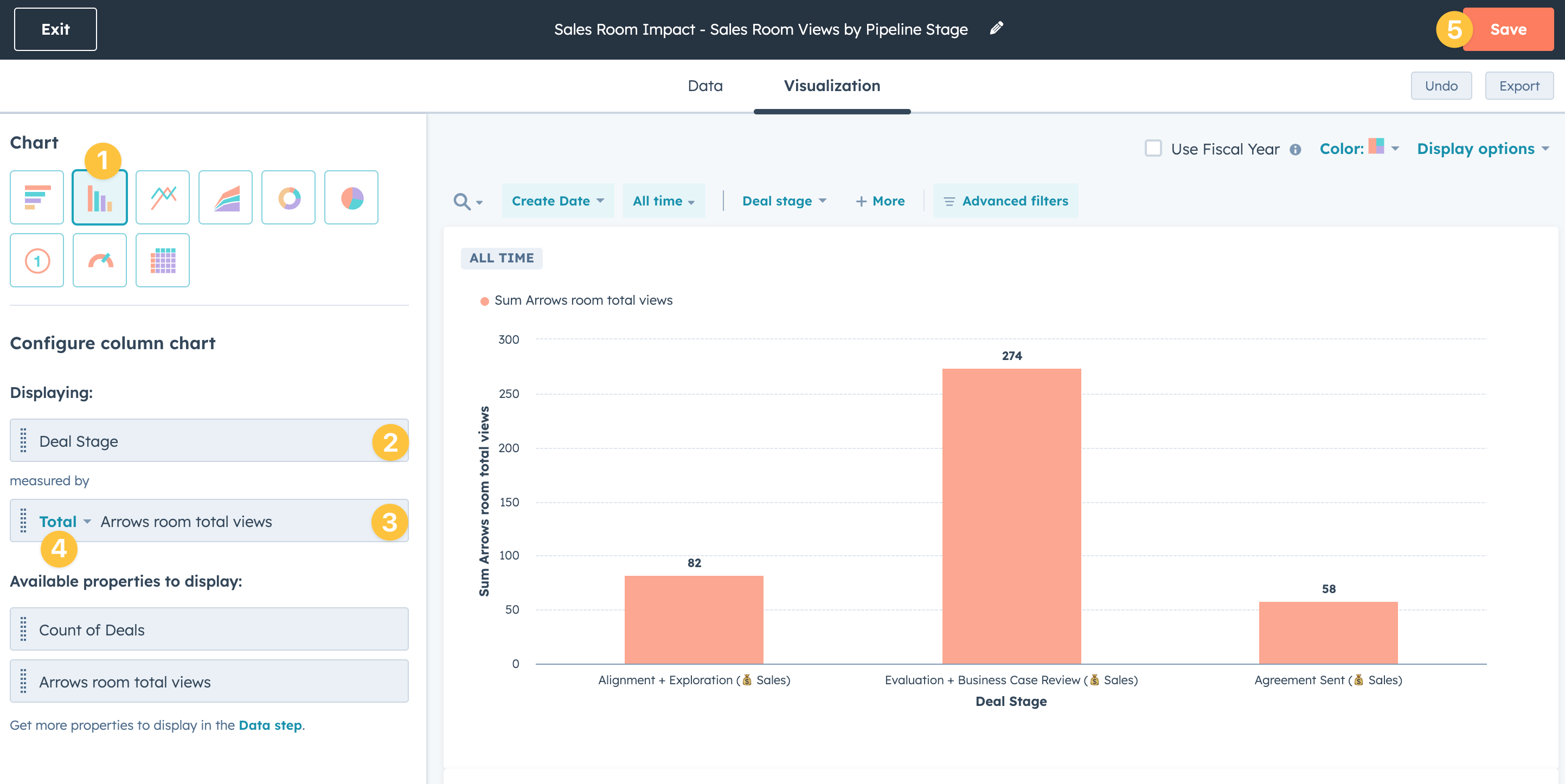Screen dimensions: 1565x784
Task: Pick the table grid chart icon
Action: click(162, 261)
